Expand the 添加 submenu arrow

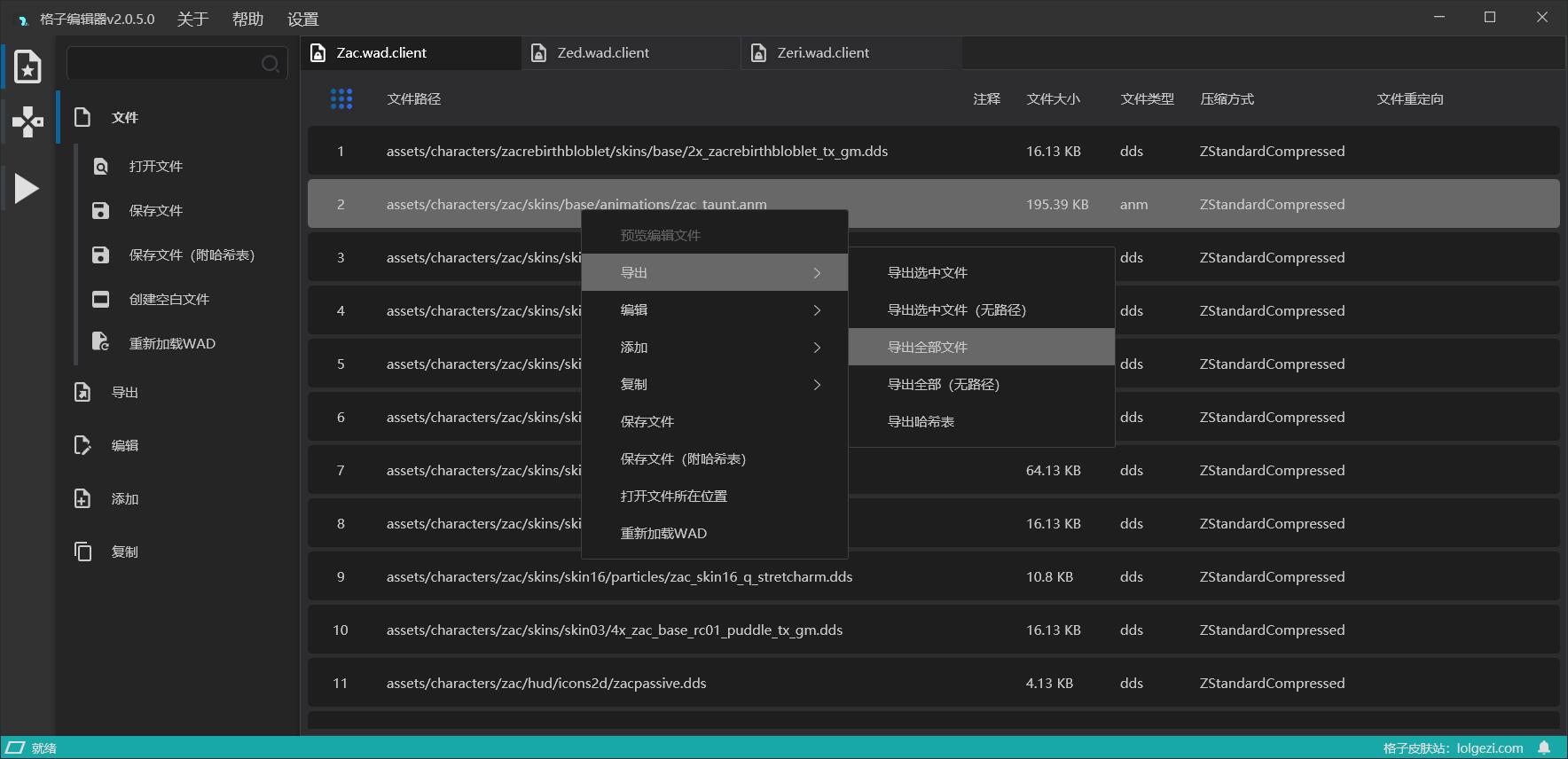point(817,348)
